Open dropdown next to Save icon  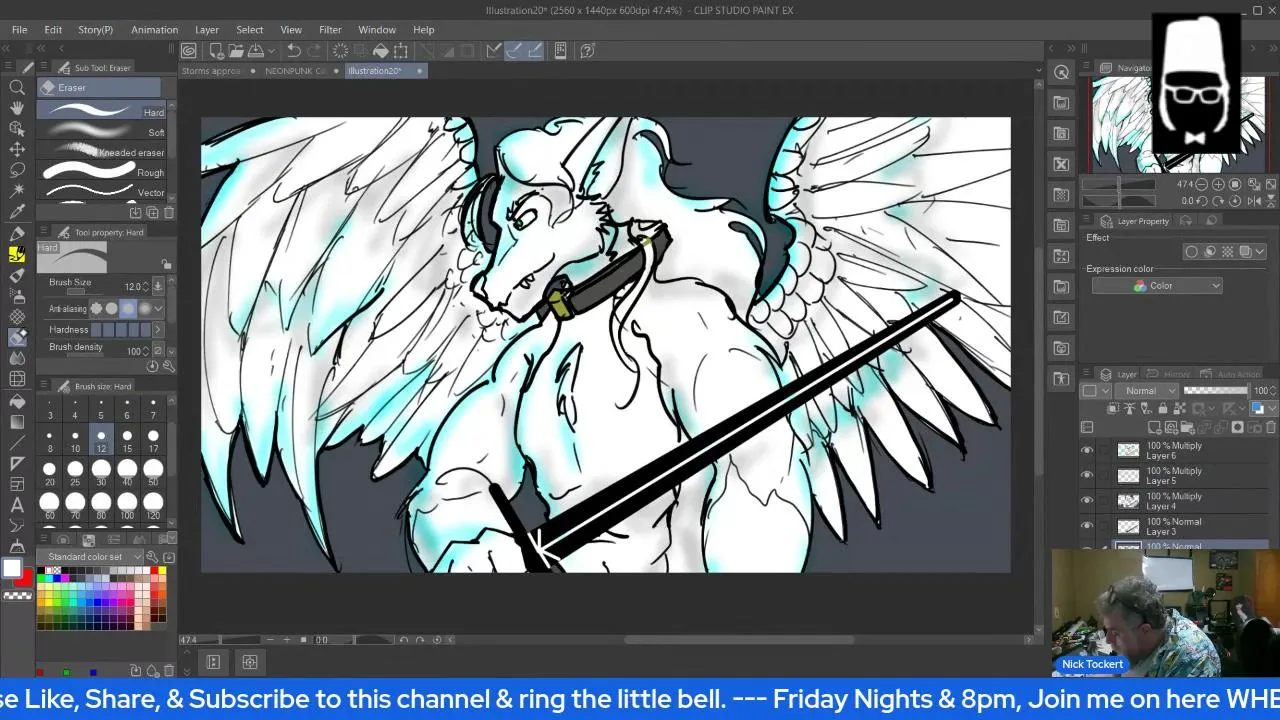click(272, 50)
